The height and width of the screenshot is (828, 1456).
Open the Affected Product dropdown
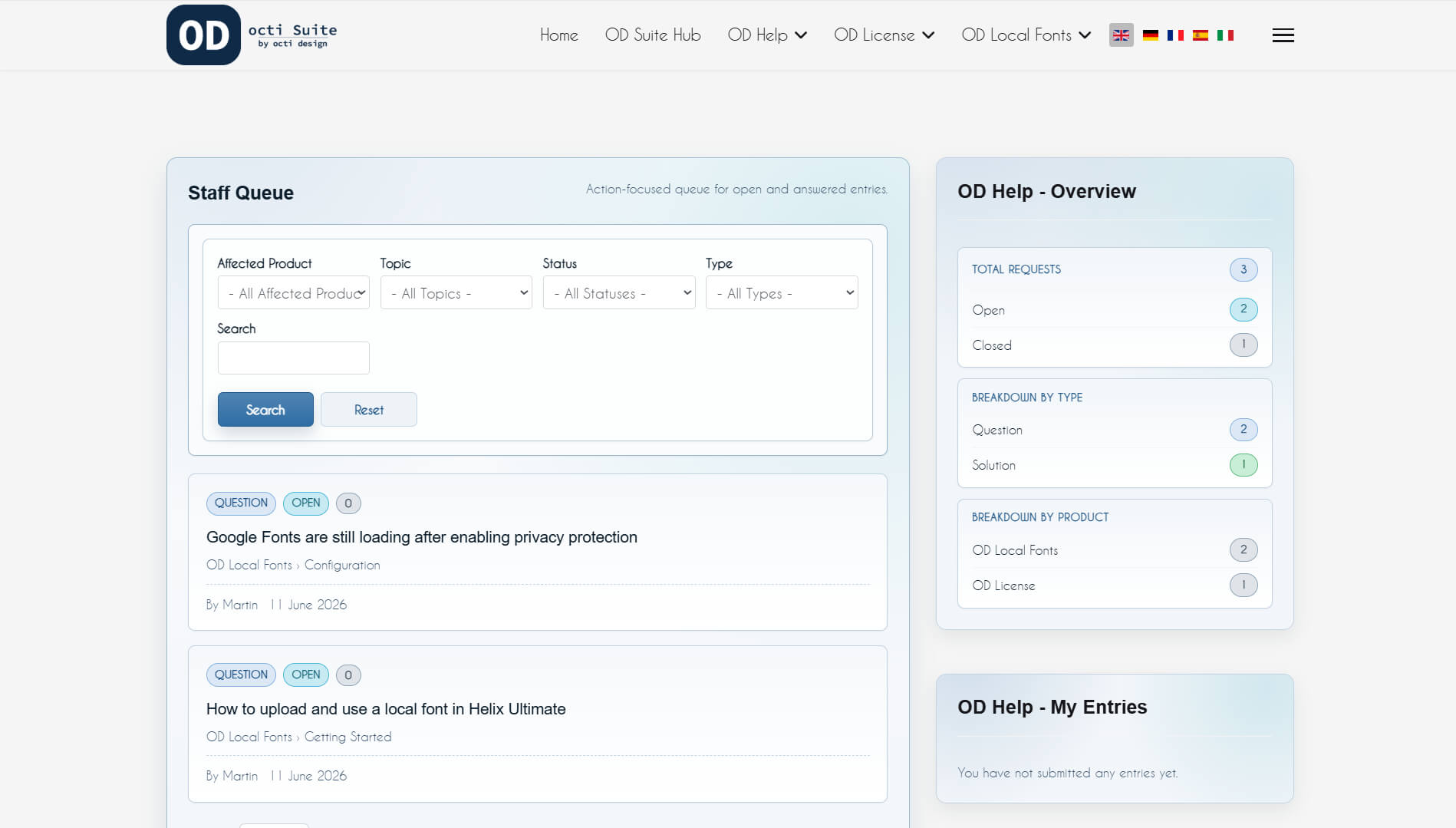293,293
